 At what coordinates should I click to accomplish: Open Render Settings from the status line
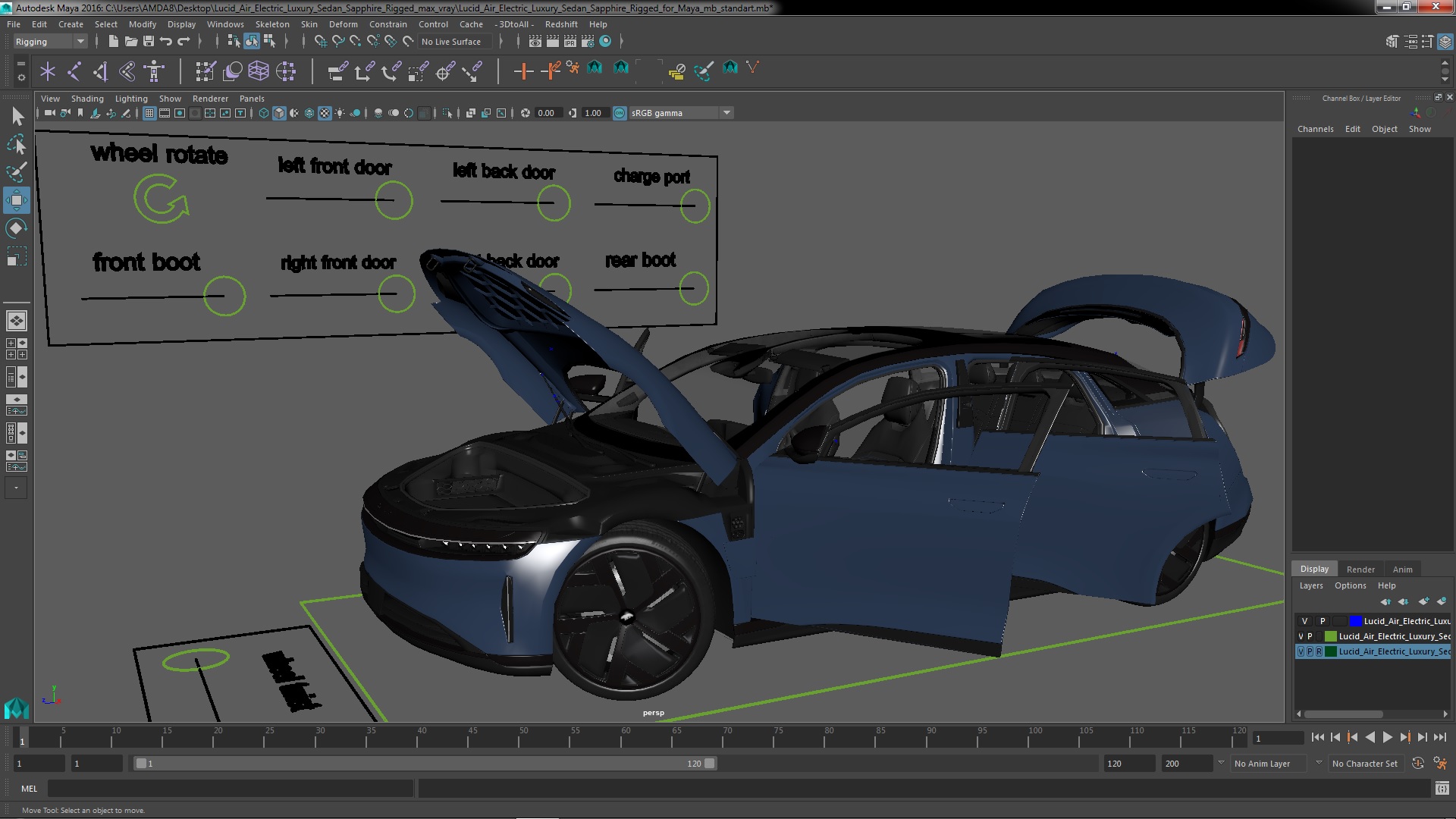click(x=588, y=42)
